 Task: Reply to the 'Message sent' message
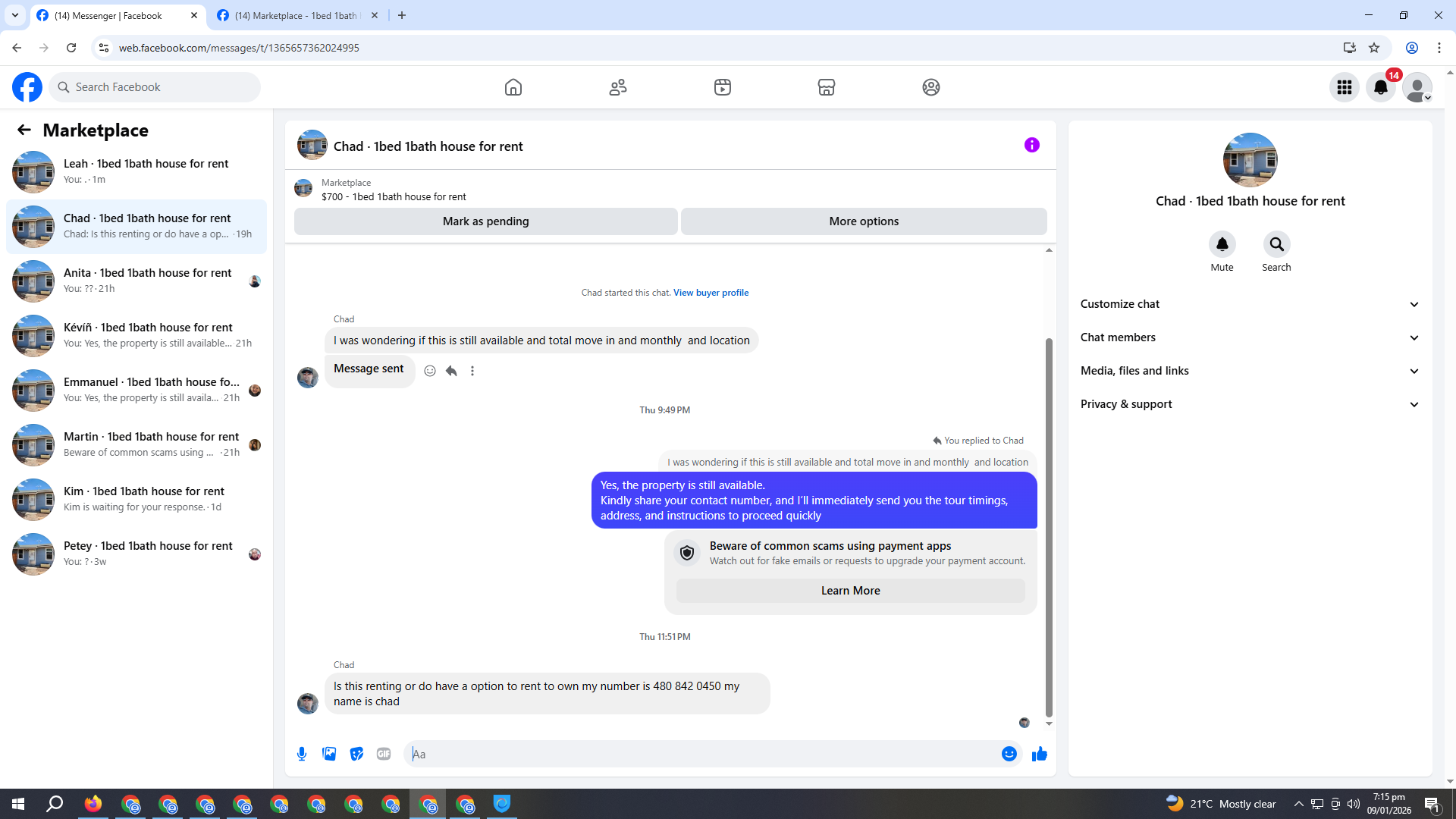point(451,371)
